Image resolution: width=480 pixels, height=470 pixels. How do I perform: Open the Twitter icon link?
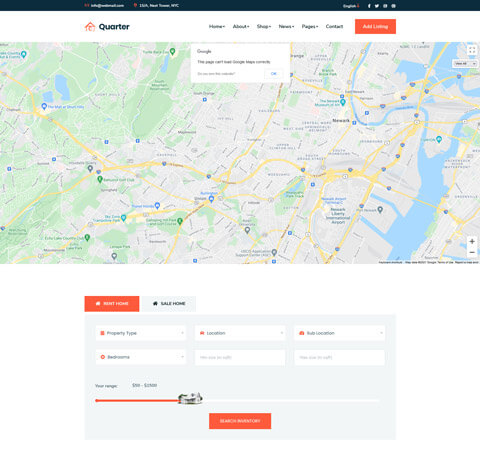(377, 6)
